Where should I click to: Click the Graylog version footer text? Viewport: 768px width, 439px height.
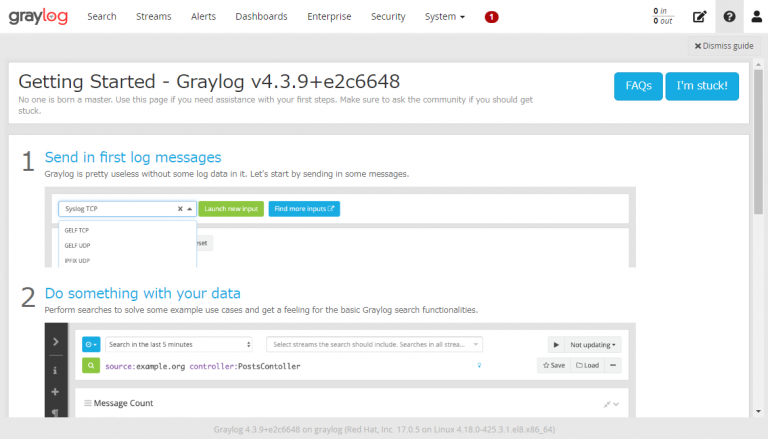click(x=384, y=430)
